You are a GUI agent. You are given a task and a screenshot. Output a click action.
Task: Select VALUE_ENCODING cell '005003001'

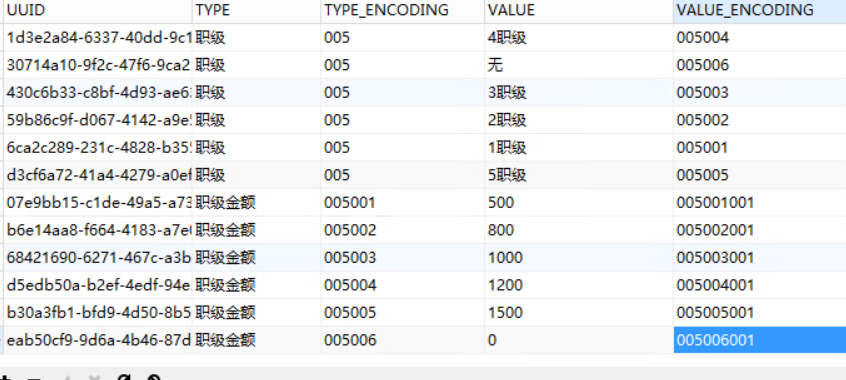(x=760, y=257)
